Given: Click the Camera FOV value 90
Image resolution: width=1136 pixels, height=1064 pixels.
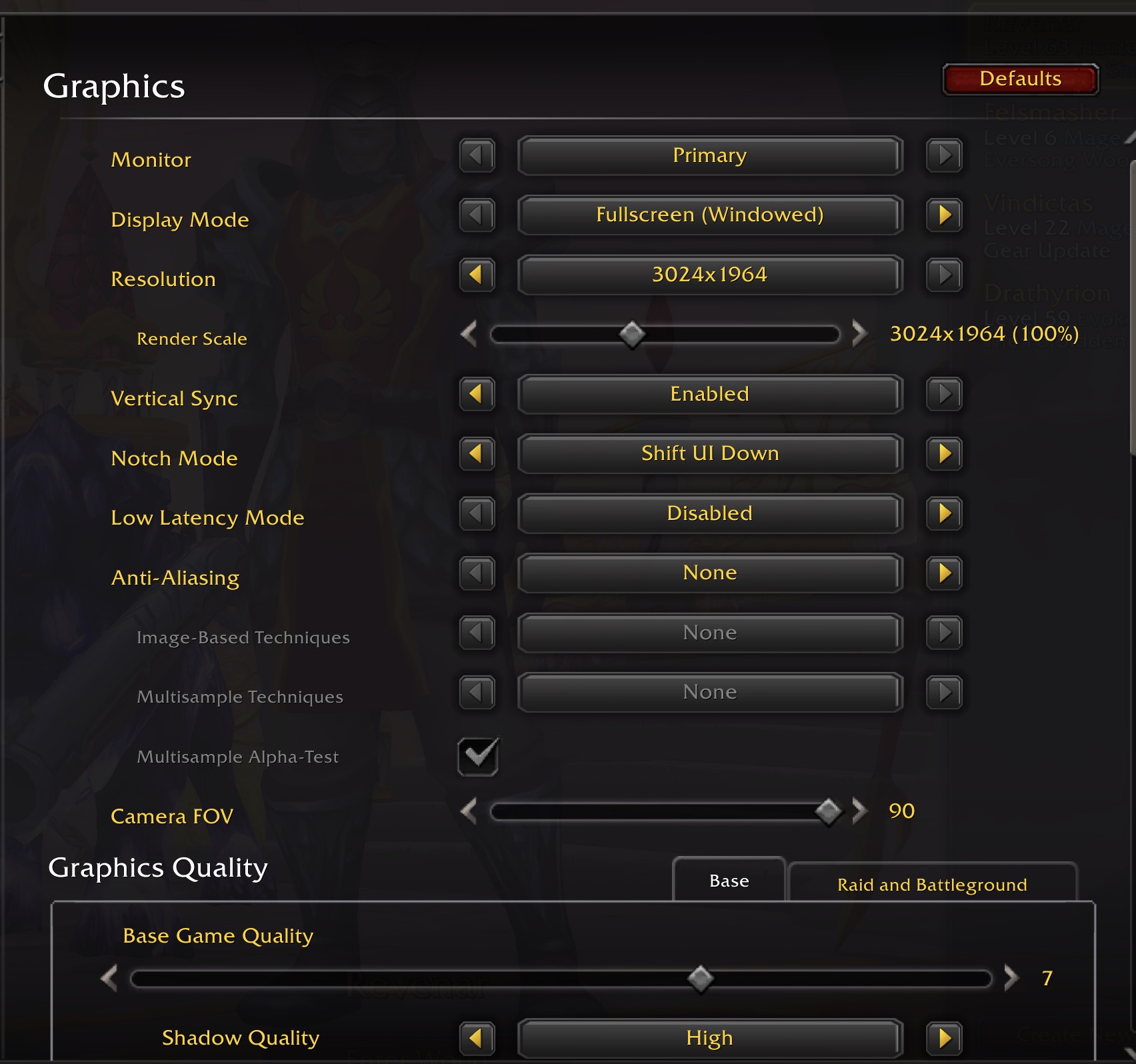Looking at the screenshot, I should [x=901, y=811].
